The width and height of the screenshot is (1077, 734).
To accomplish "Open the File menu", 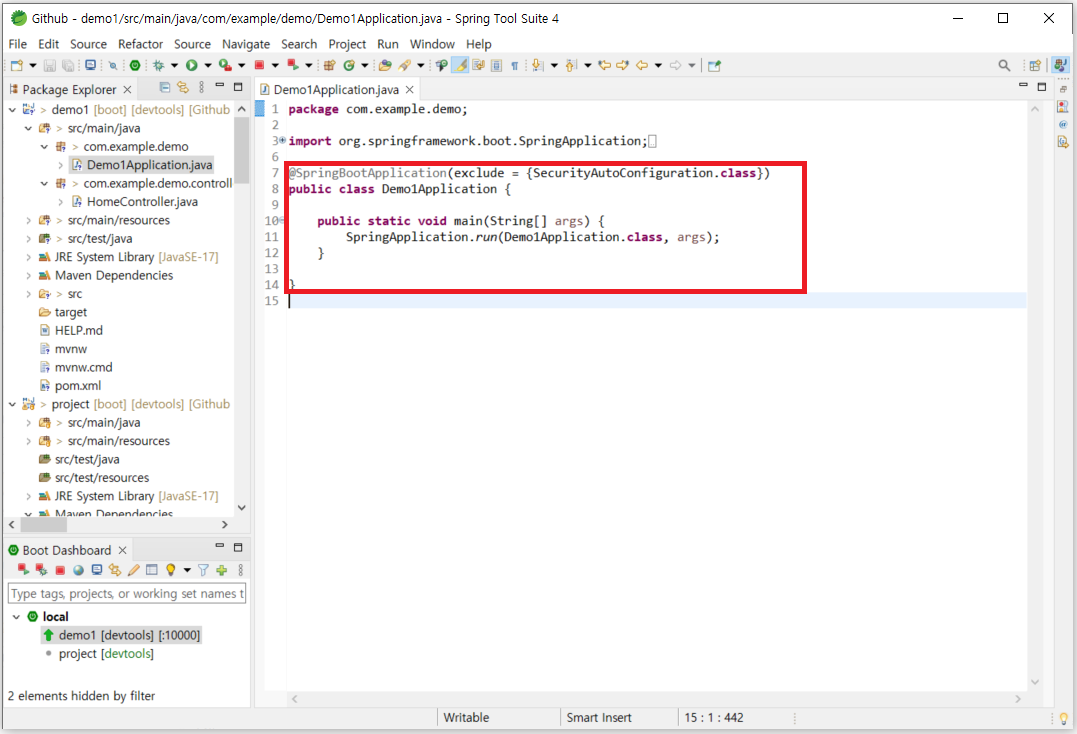I will (18, 44).
